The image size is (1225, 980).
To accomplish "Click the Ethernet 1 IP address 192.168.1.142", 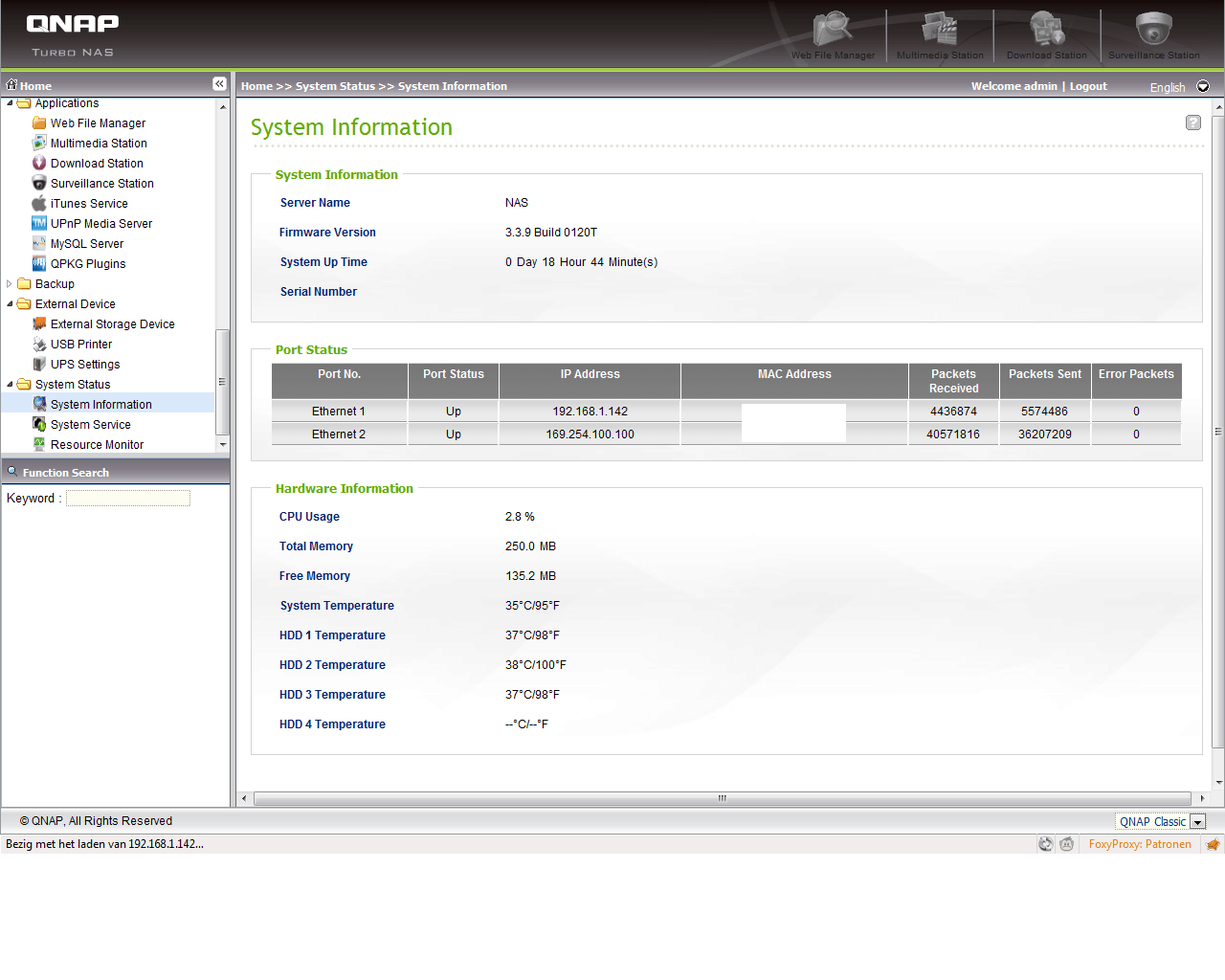I will pos(590,411).
